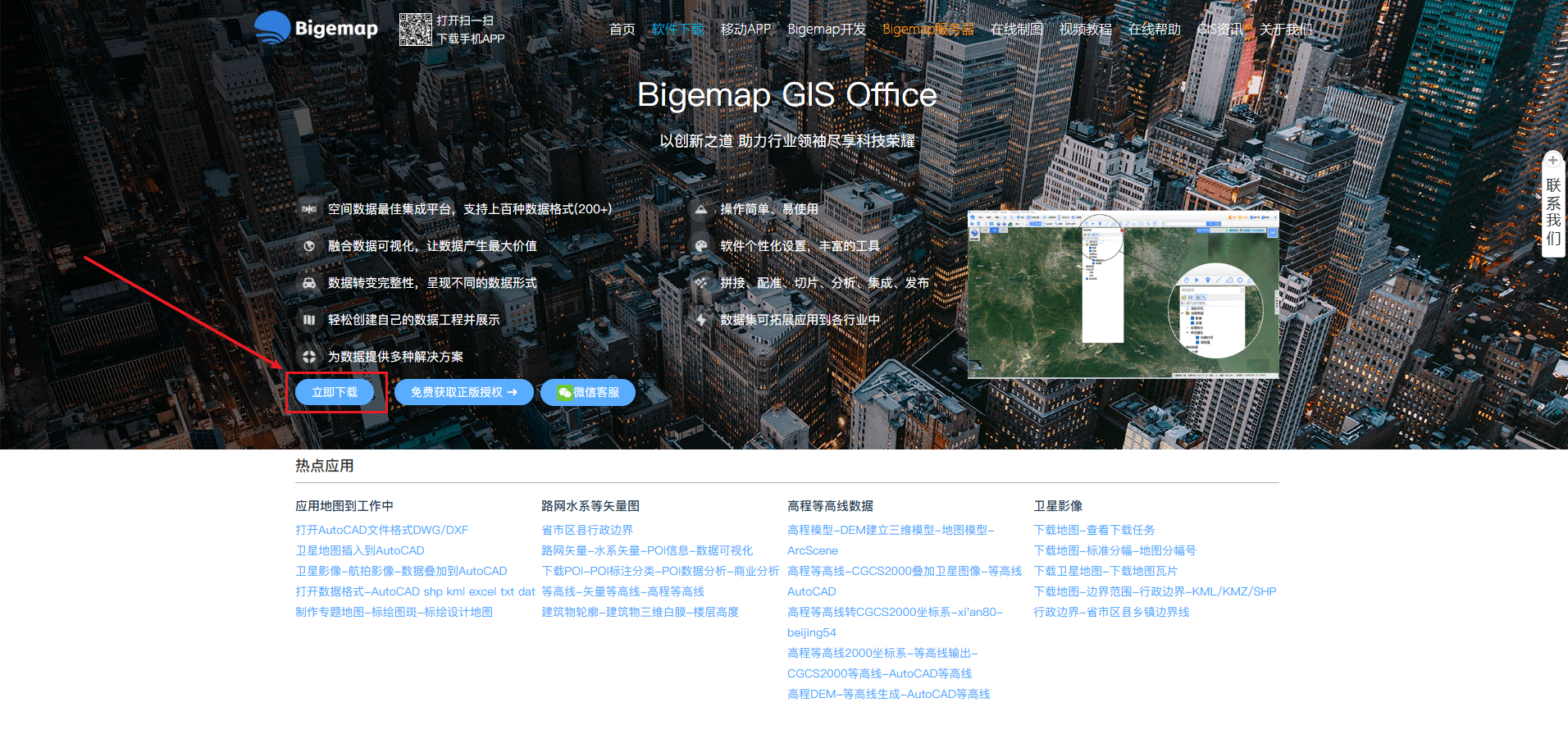1568x739 pixels.
Task: Click the WeChat icon in the 微信客服 button
Action: tap(564, 393)
